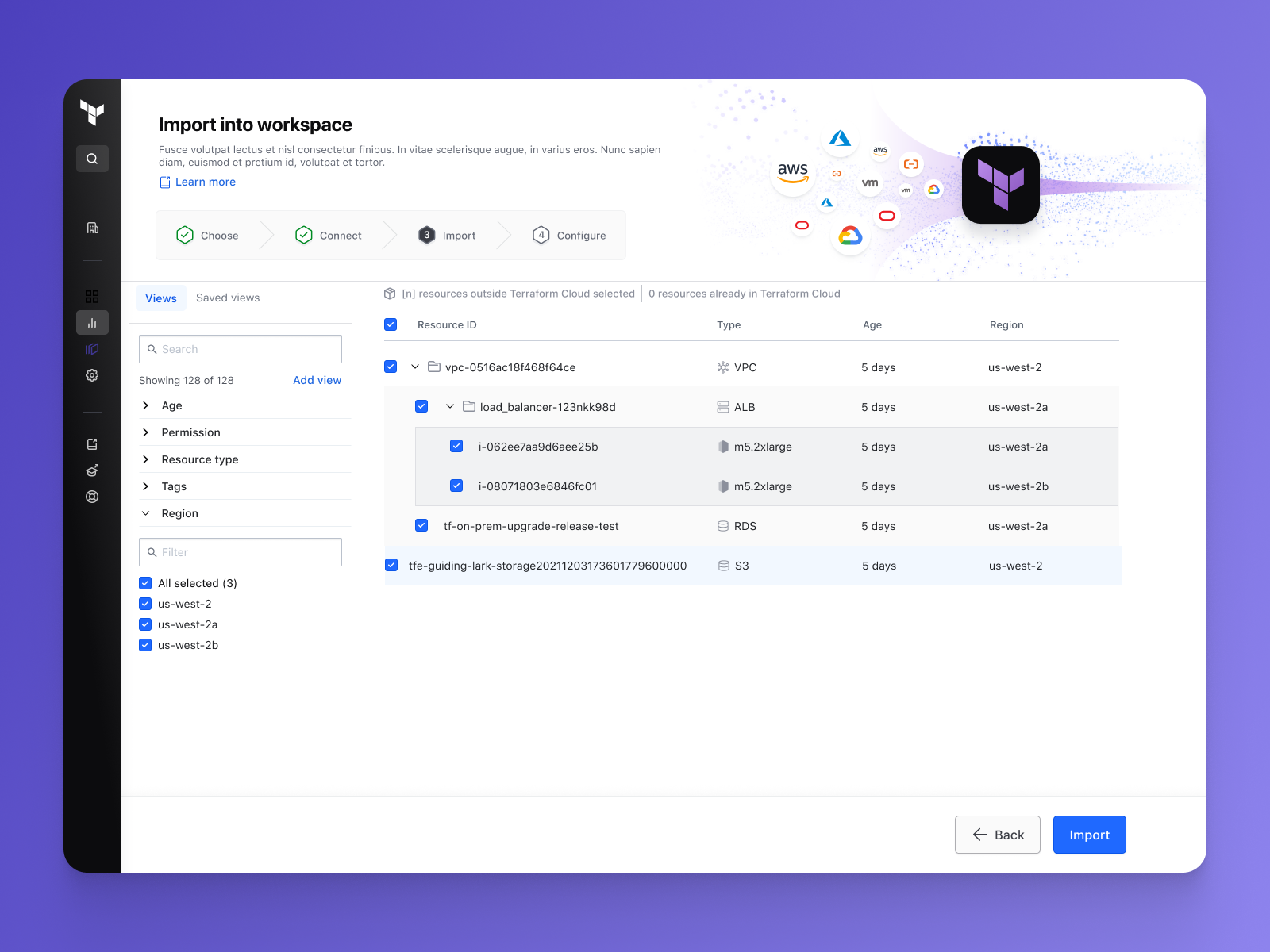Open the projects grid view icon

pyautogui.click(x=92, y=295)
